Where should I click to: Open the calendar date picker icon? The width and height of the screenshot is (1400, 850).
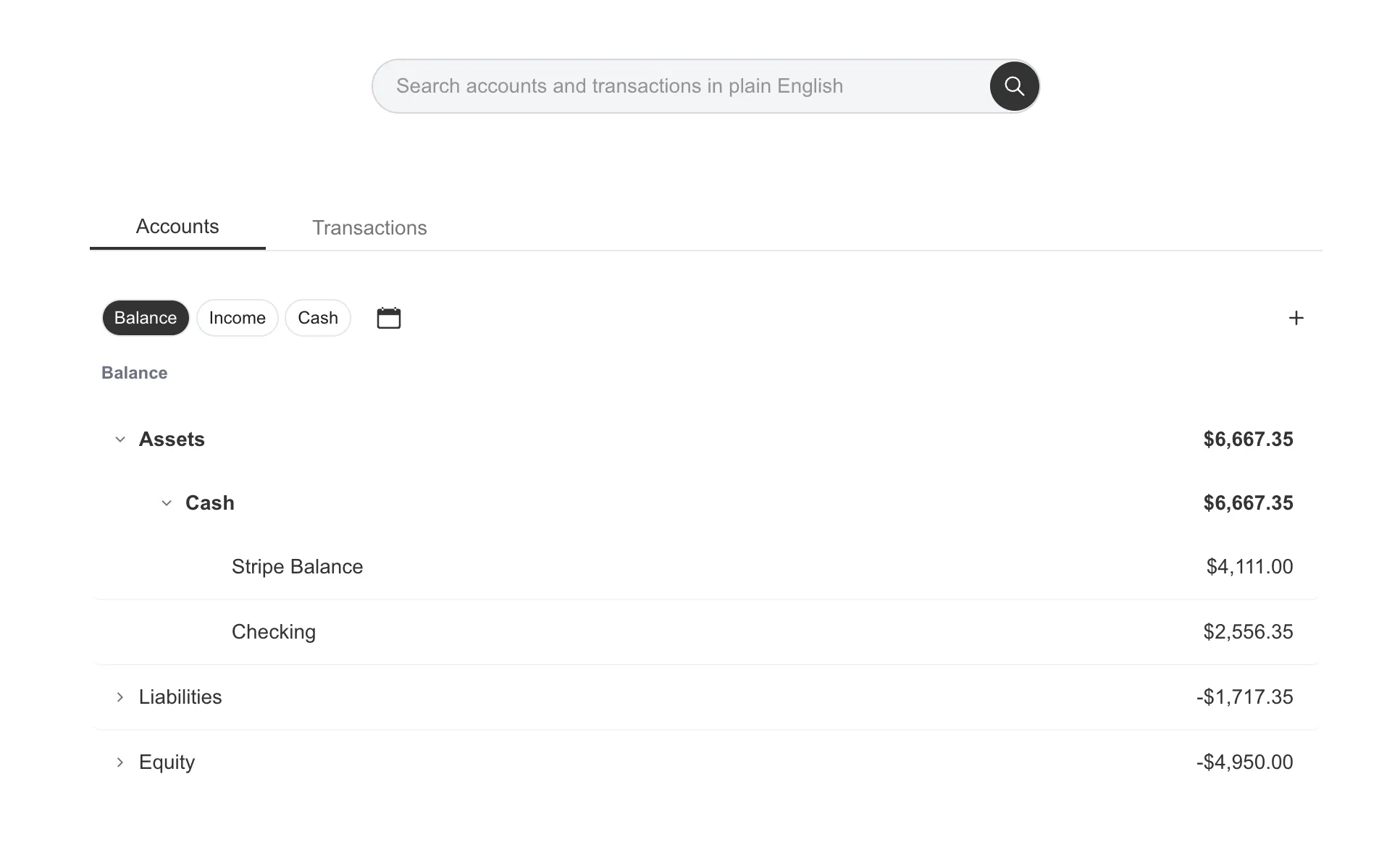click(389, 318)
